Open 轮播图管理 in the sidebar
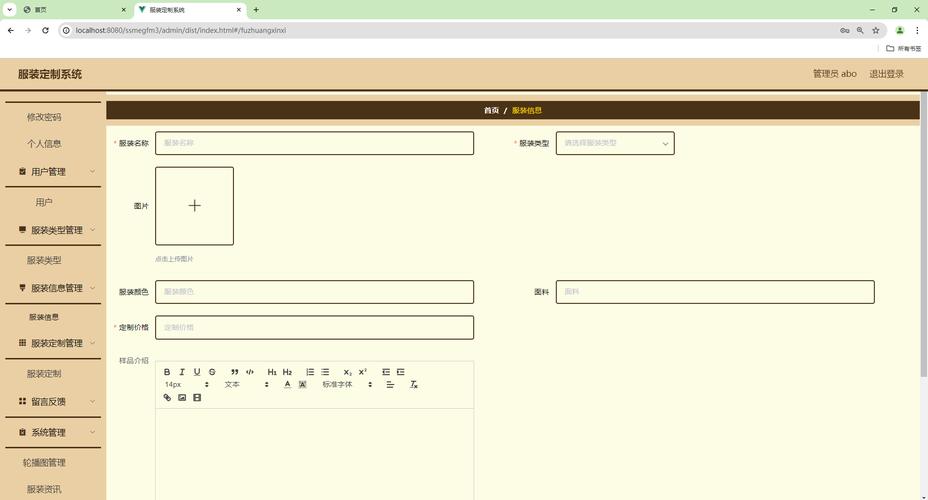This screenshot has width=928, height=500. coord(44,463)
